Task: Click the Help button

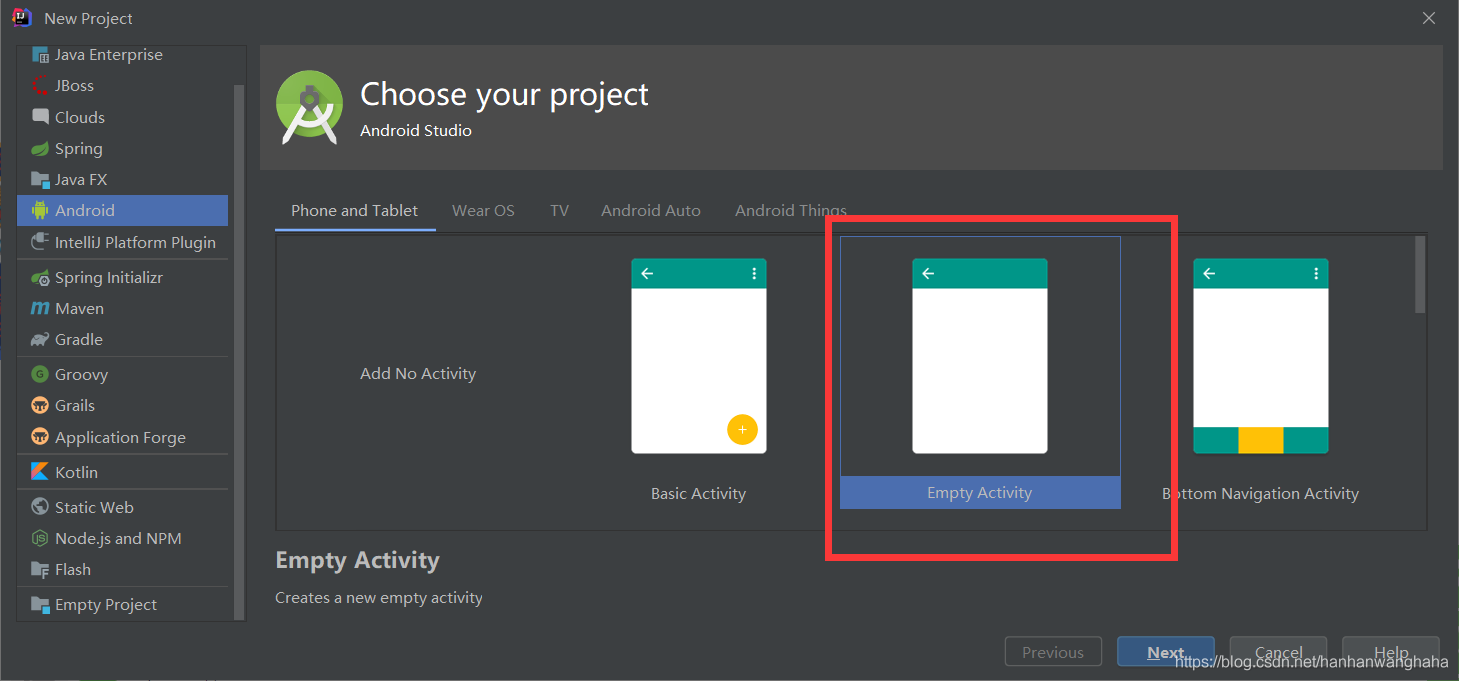Action: coord(1391,652)
